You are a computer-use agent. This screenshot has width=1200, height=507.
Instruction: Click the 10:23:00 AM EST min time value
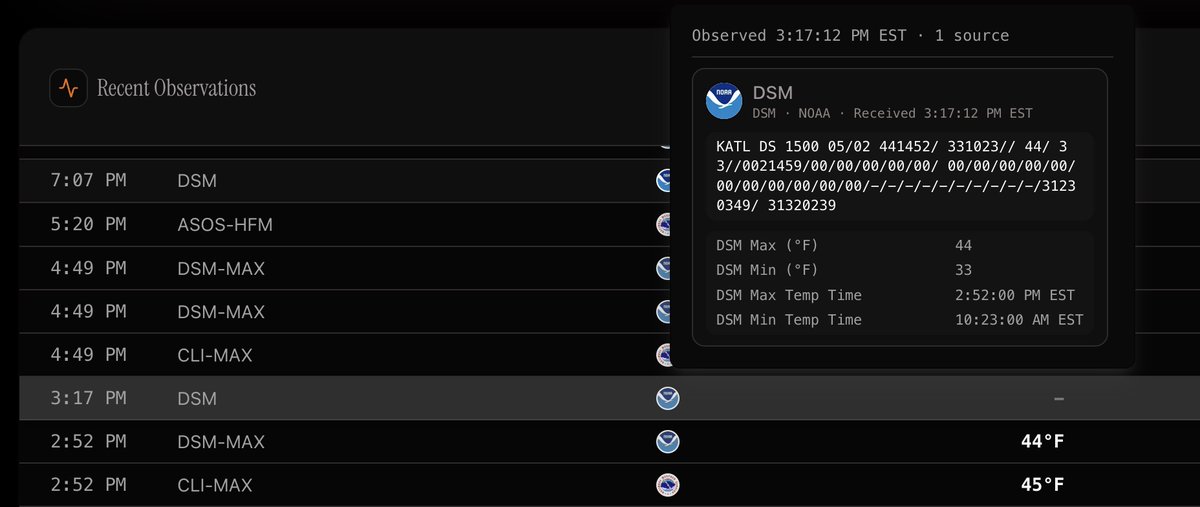(x=1019, y=320)
